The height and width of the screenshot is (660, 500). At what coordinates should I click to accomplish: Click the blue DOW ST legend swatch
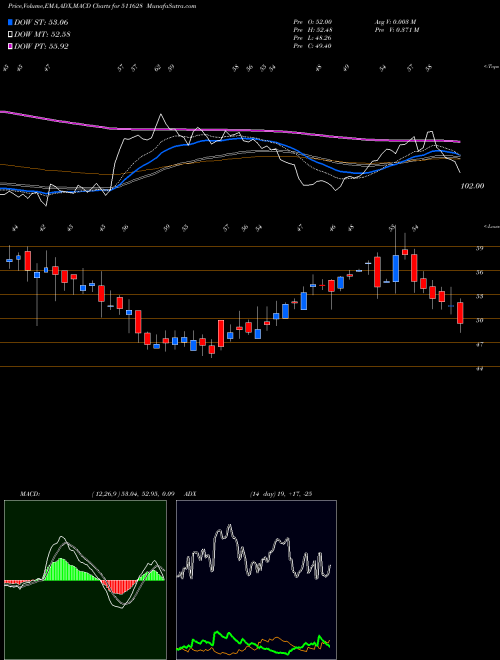[x=11, y=22]
